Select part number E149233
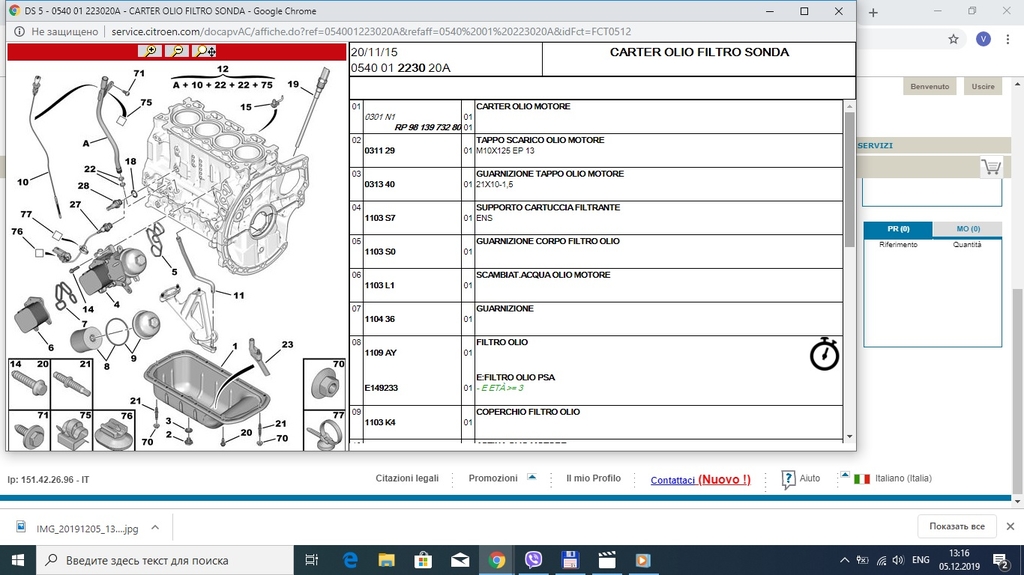 pos(381,388)
